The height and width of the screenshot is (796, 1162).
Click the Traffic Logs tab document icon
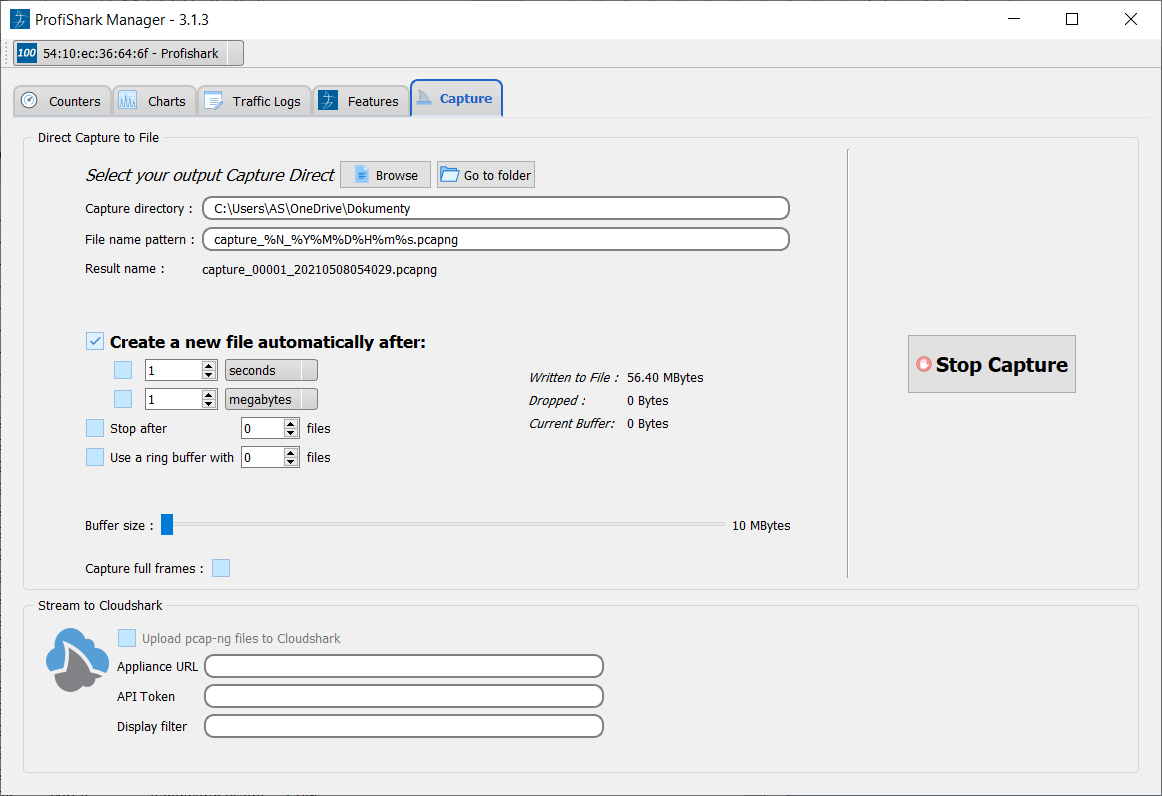point(213,101)
